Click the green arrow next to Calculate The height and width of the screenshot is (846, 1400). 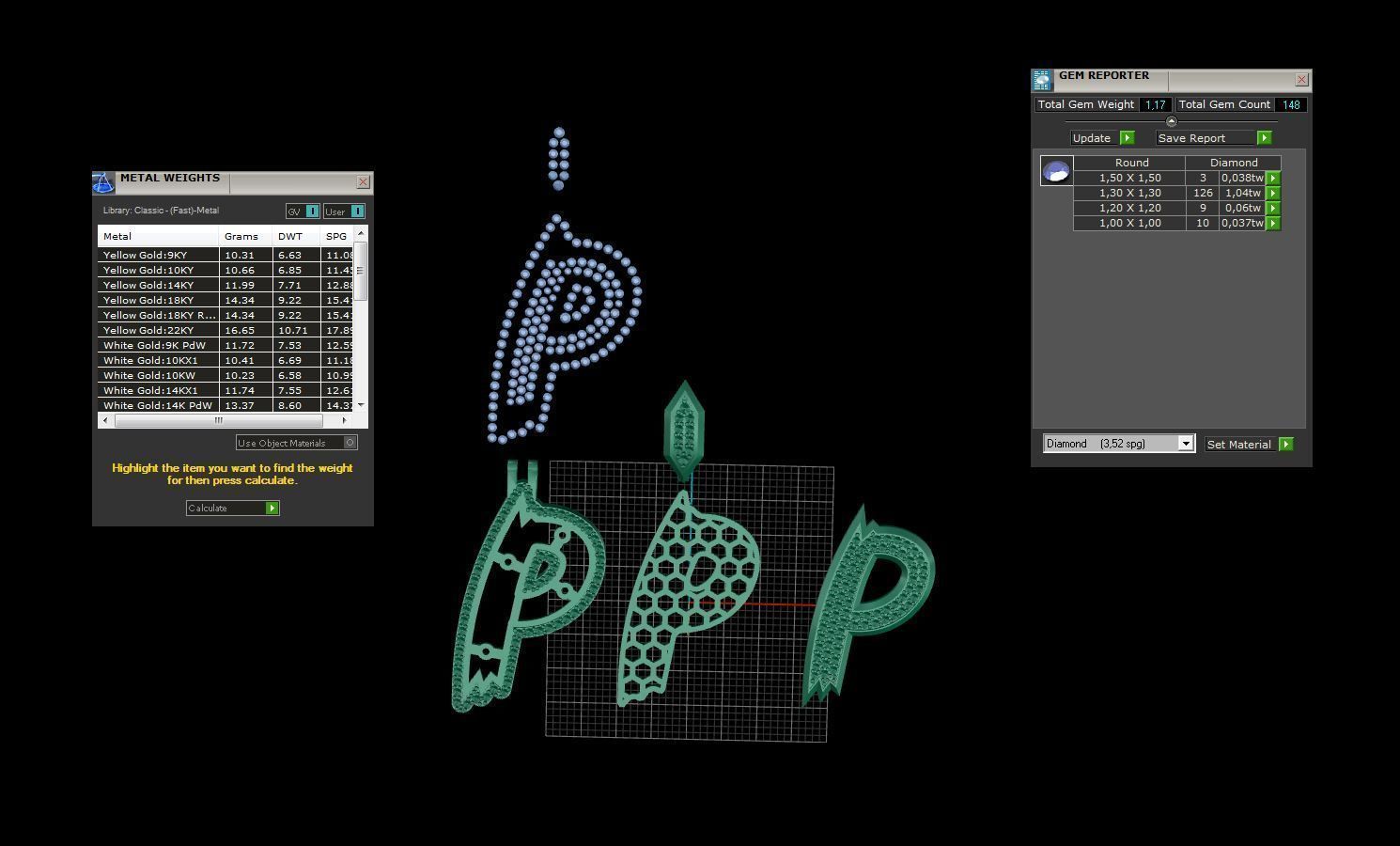coord(272,508)
